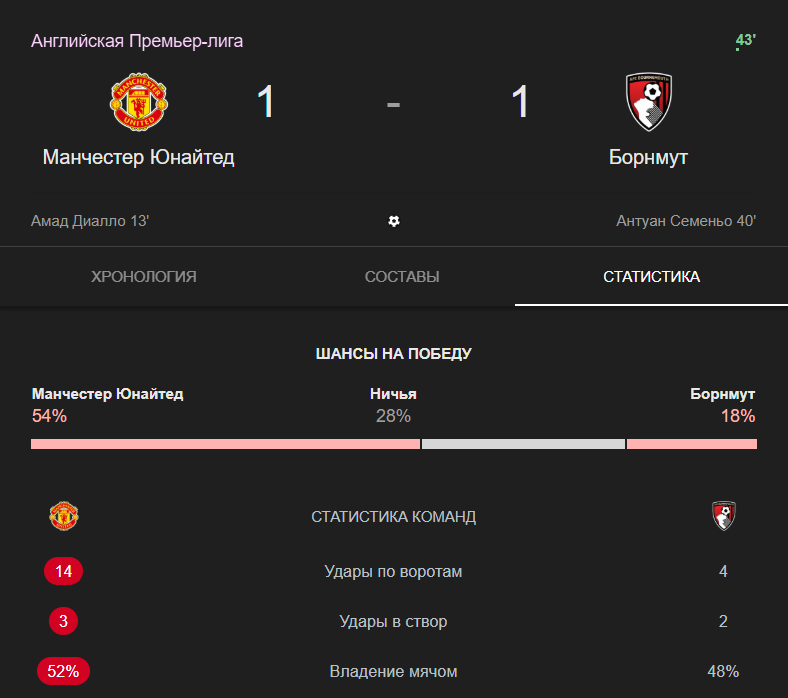The height and width of the screenshot is (698, 788).
Task: Click the red 3 shots on target badge
Action: 63,621
